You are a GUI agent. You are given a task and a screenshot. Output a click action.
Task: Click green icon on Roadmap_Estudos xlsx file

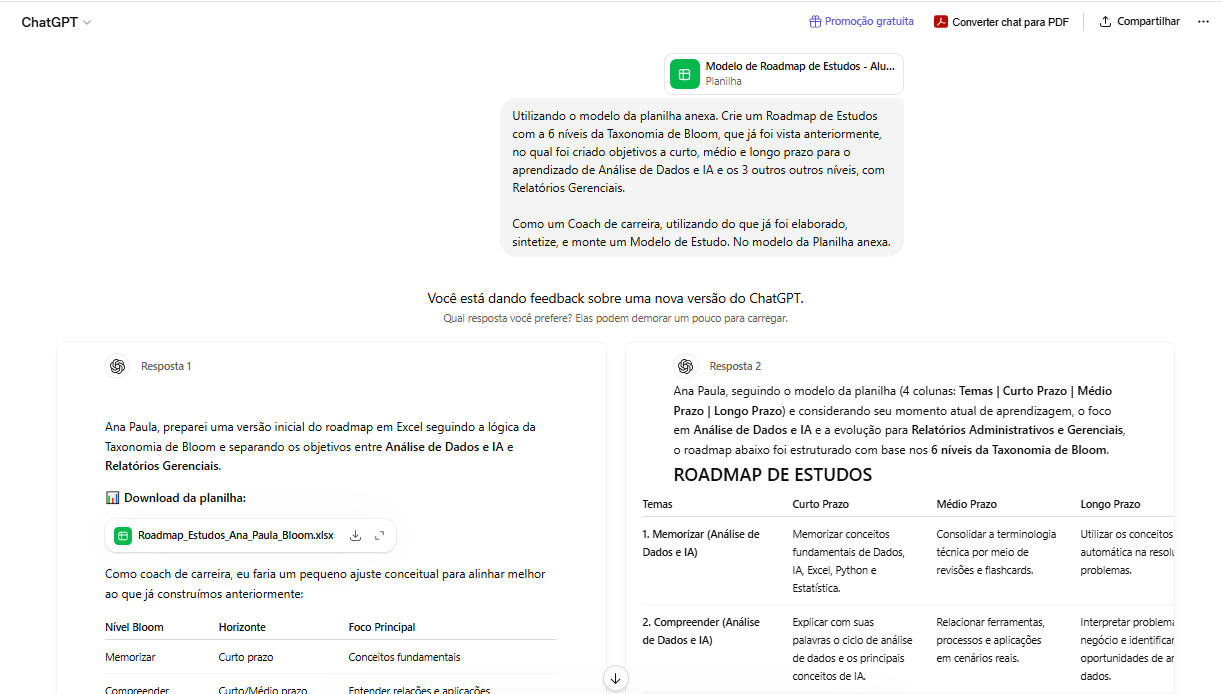[x=123, y=535]
